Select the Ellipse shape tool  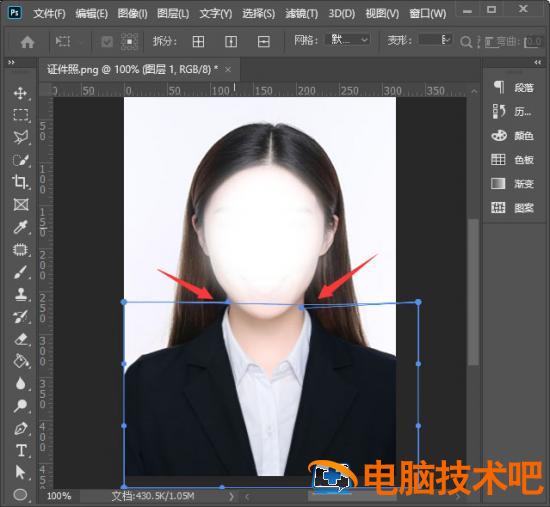[20, 495]
